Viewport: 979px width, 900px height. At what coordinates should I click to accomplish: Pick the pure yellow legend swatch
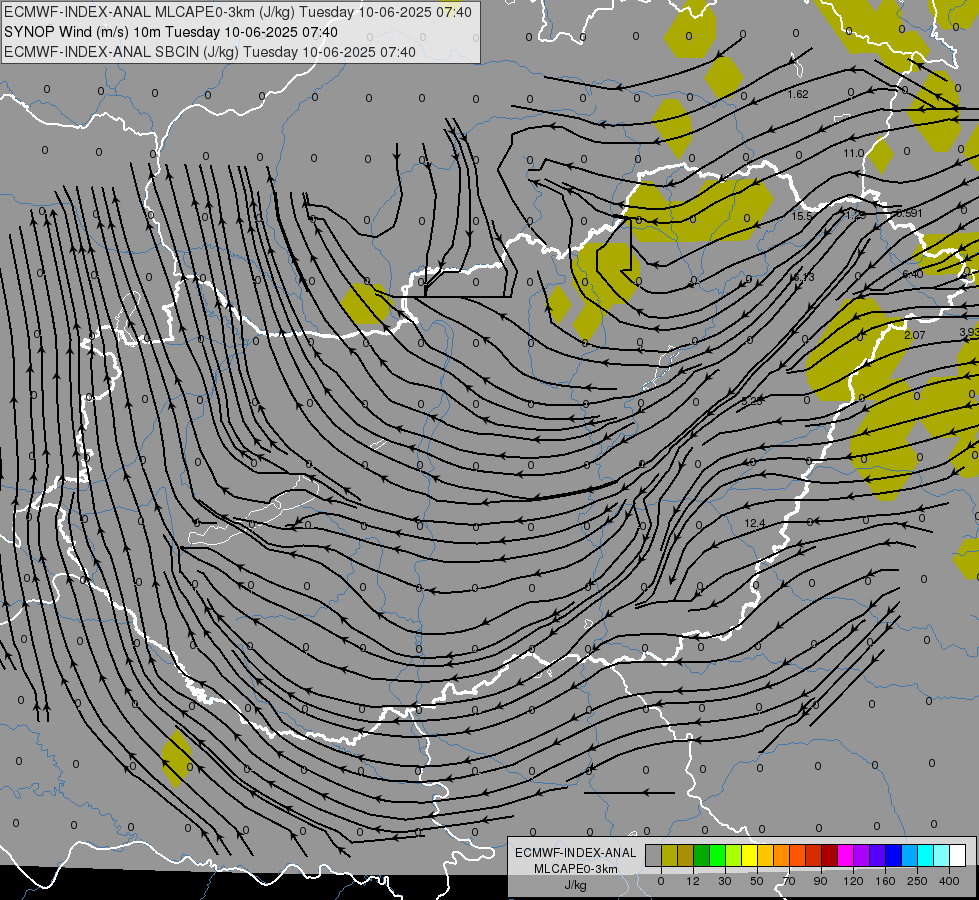pyautogui.click(x=750, y=855)
